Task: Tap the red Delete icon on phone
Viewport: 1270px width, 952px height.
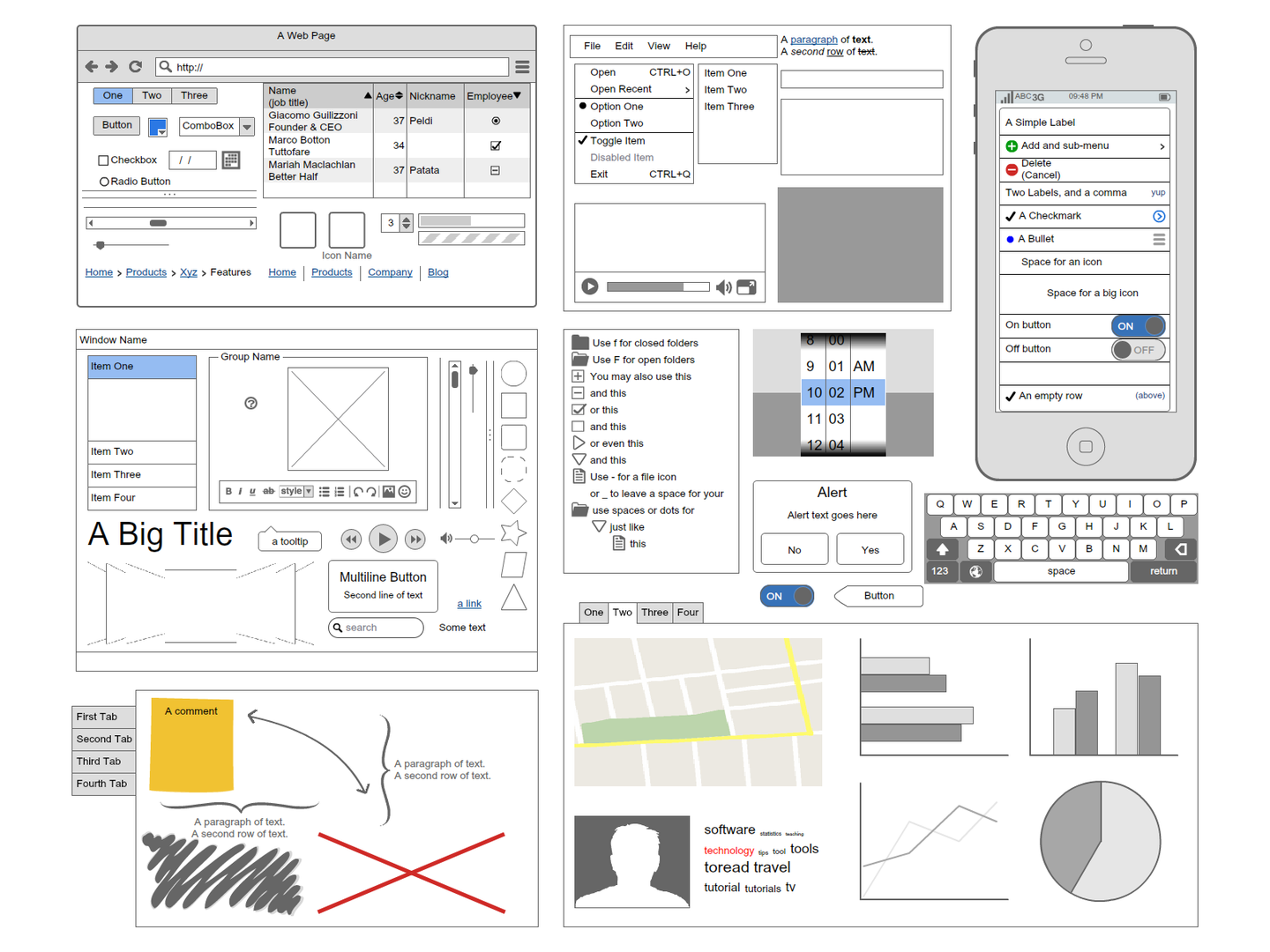Action: point(1012,169)
